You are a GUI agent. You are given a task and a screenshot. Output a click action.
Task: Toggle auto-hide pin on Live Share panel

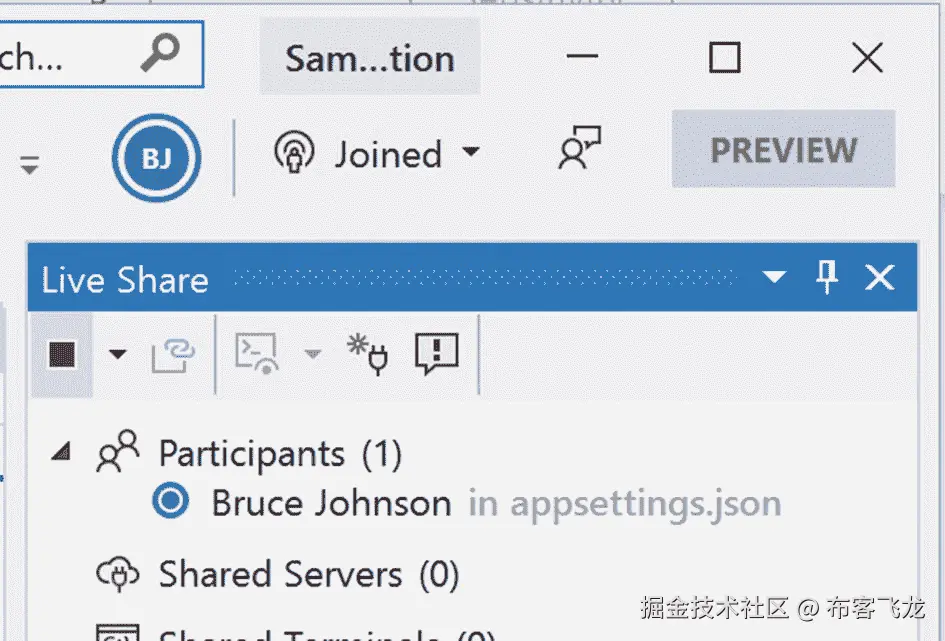point(827,277)
